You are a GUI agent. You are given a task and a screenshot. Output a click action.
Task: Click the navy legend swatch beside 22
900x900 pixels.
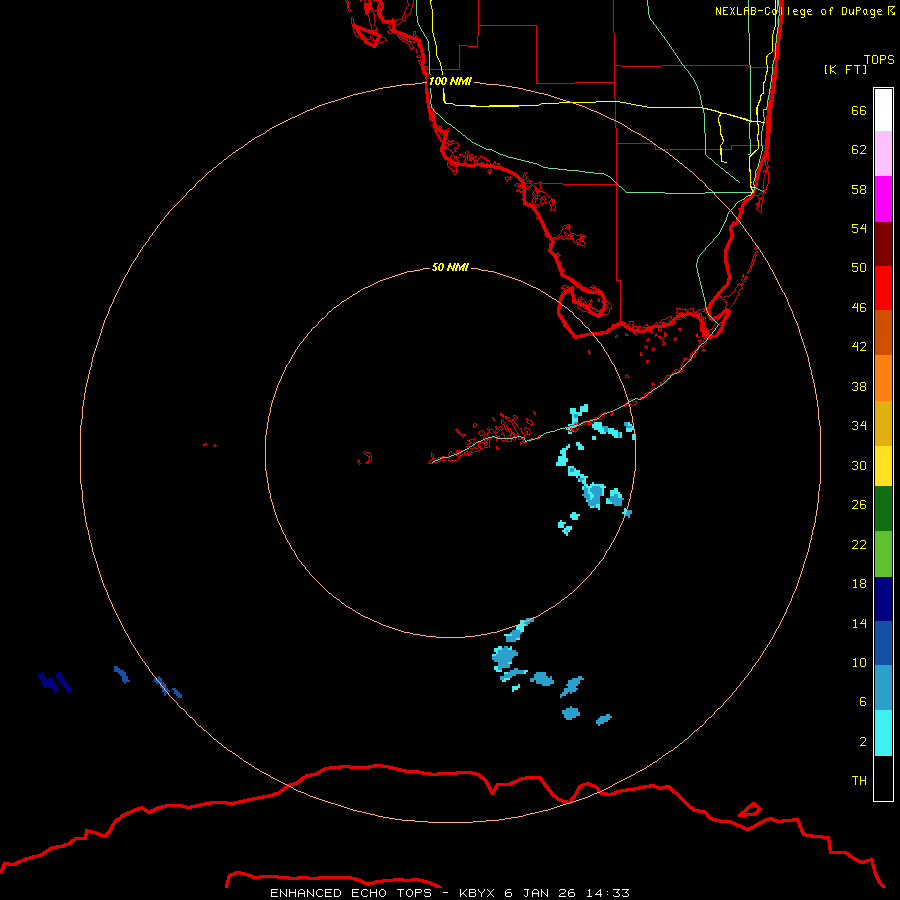(883, 599)
